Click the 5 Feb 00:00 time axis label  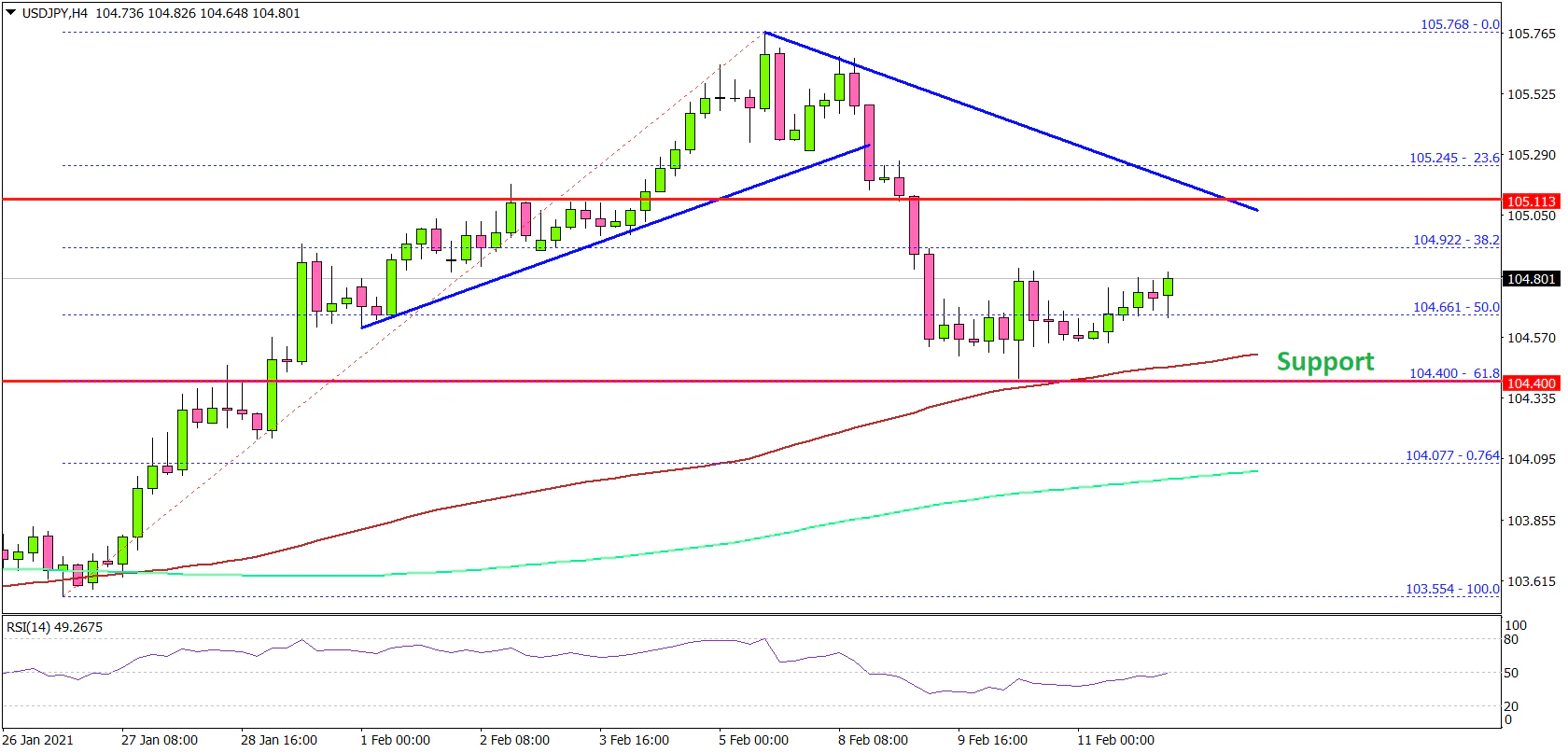(753, 740)
